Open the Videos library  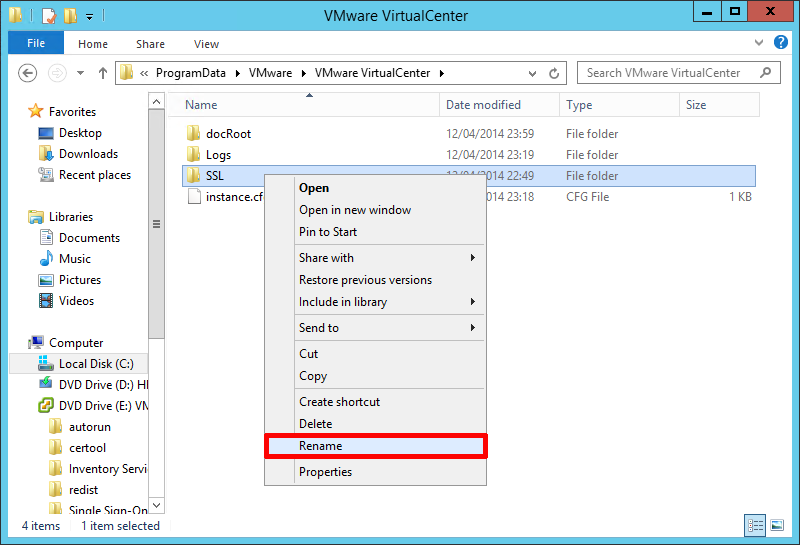pyautogui.click(x=76, y=301)
